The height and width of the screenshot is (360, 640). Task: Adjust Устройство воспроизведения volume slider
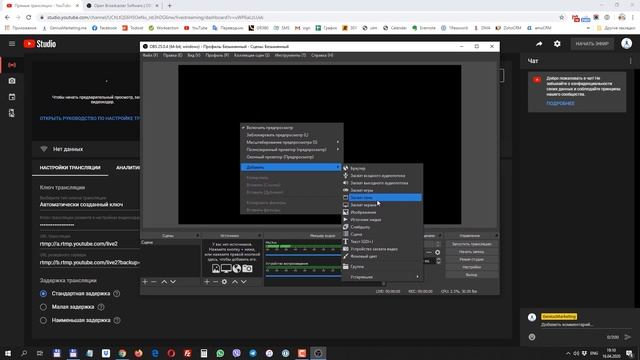(x=303, y=276)
